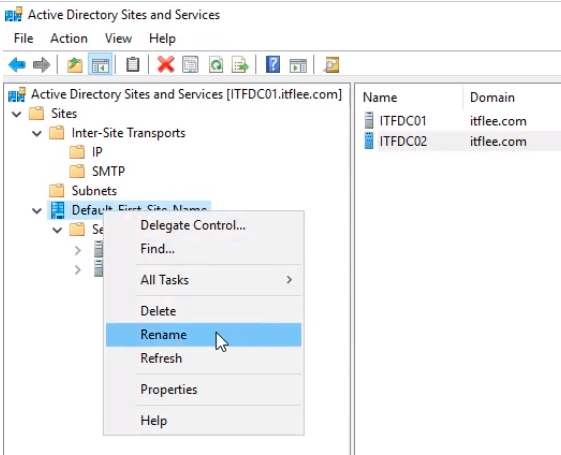
Task: Click the root Active Directory Sites icon in tree
Action: pos(17,94)
